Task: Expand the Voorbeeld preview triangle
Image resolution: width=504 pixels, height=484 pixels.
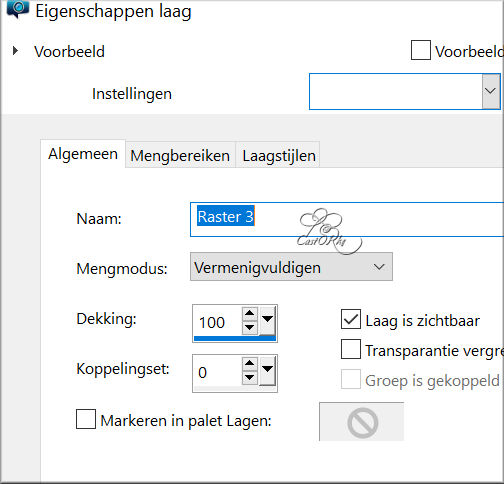Action: pos(15,51)
